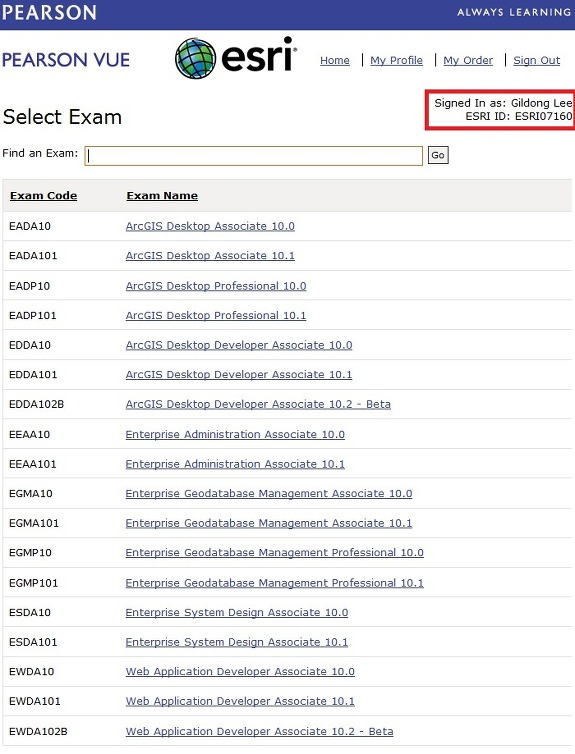Focus the Find an Exam search field
The height and width of the screenshot is (754, 575).
pyautogui.click(x=253, y=156)
